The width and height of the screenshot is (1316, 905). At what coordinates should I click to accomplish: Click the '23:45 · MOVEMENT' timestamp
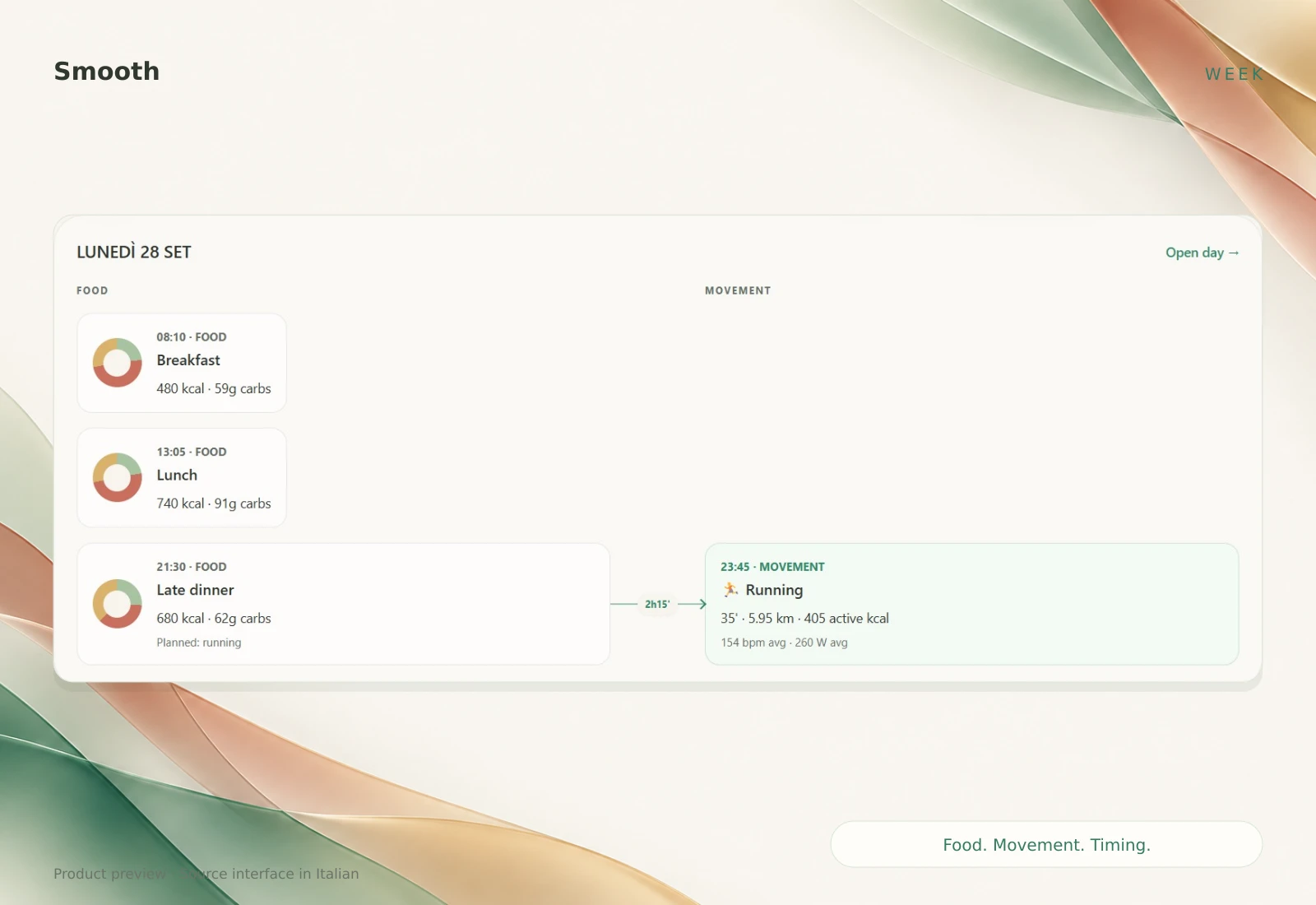coord(772,567)
